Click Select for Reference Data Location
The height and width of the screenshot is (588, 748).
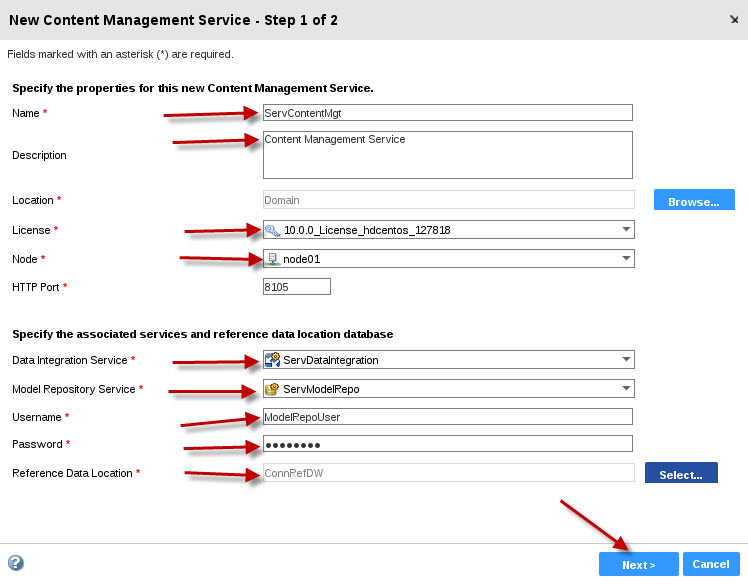[681, 473]
